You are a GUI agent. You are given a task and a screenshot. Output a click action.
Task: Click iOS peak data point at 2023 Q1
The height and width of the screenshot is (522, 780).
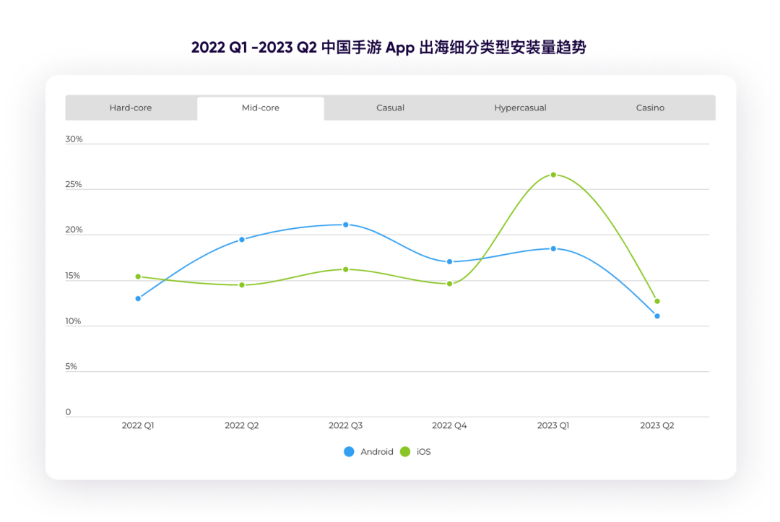[553, 175]
